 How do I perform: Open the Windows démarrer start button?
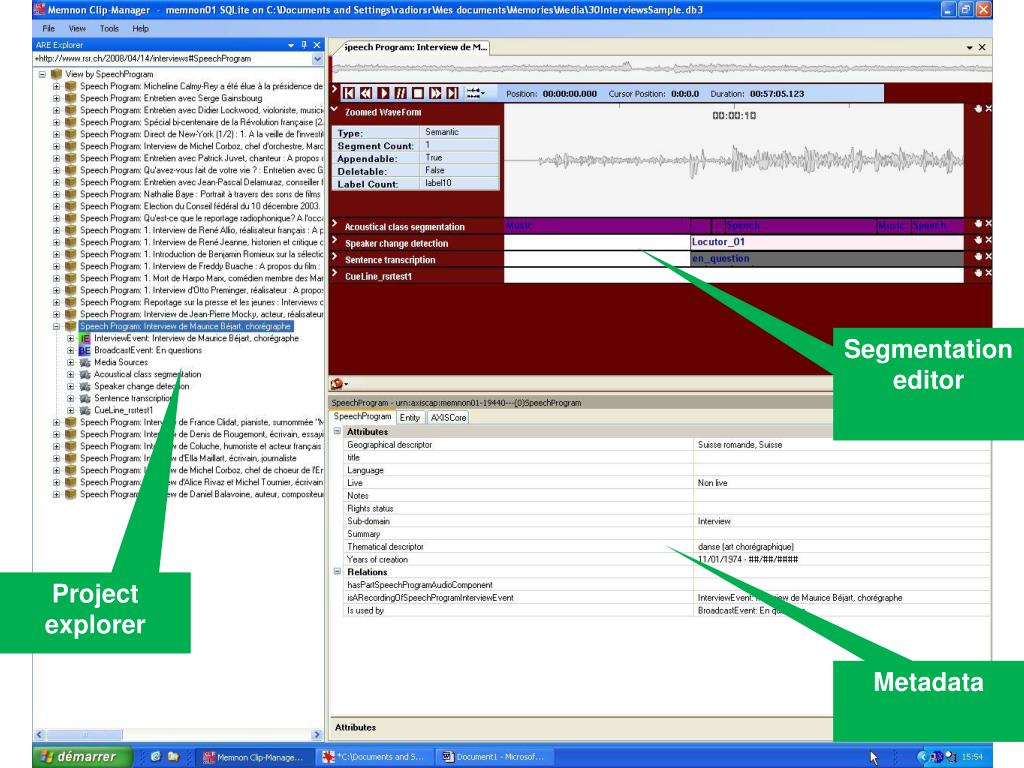[82, 756]
